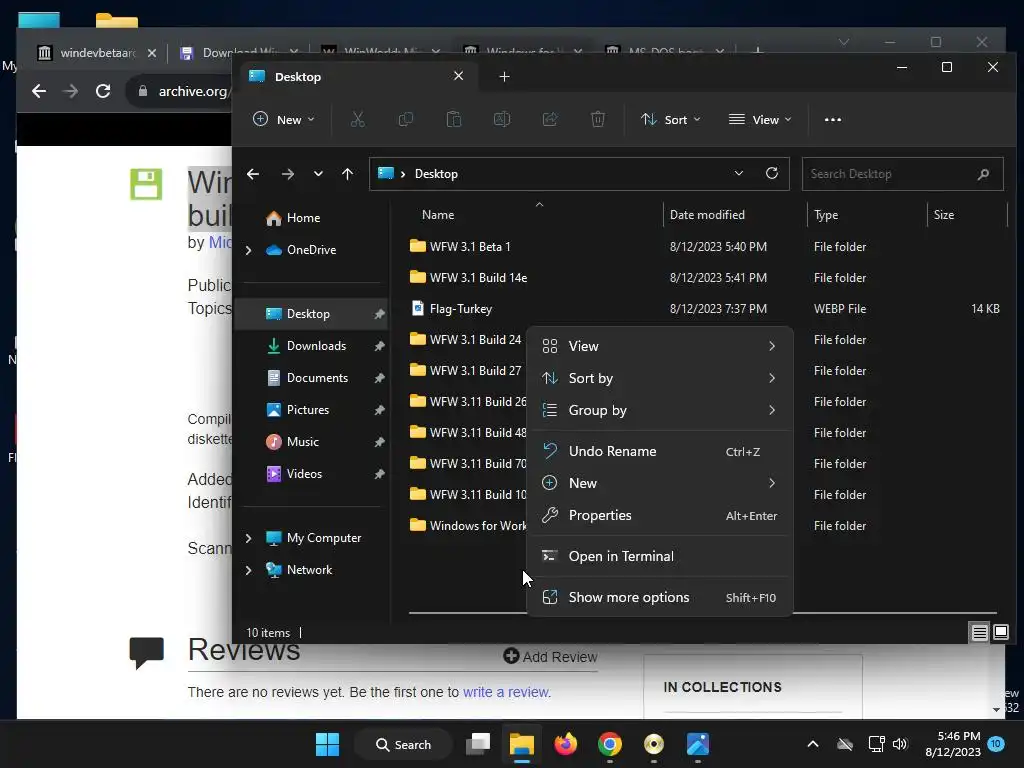Click the Type column header
The height and width of the screenshot is (768, 1024).
(x=825, y=215)
